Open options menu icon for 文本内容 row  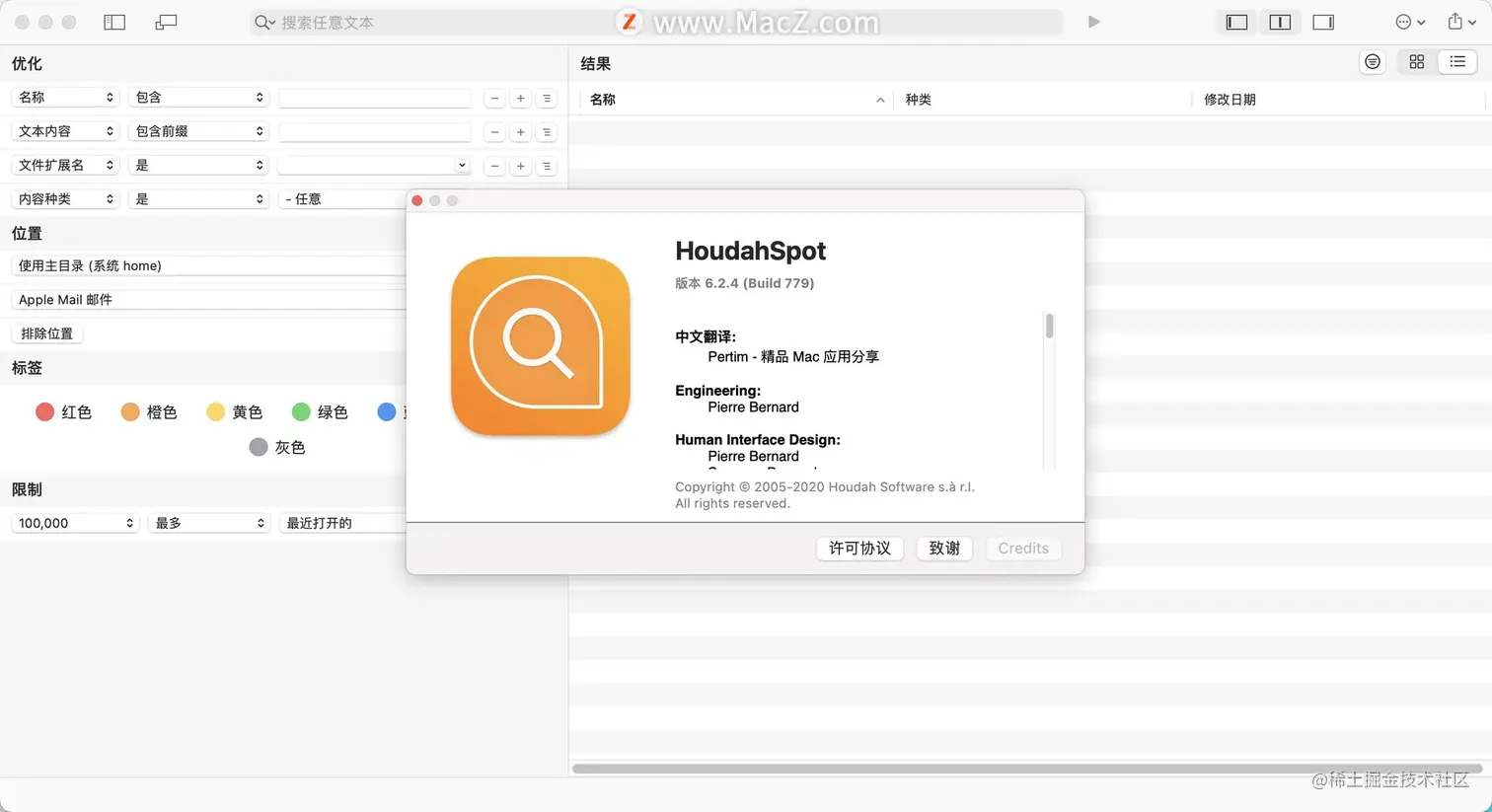(x=547, y=132)
